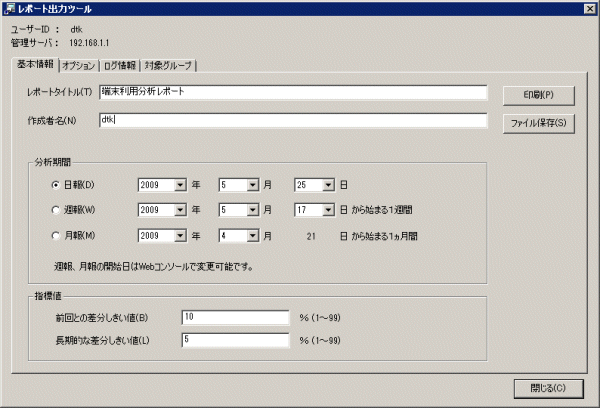This screenshot has width=600, height=408.
Task: Open the 週報 day dropdown showing 17
Action: click(328, 210)
